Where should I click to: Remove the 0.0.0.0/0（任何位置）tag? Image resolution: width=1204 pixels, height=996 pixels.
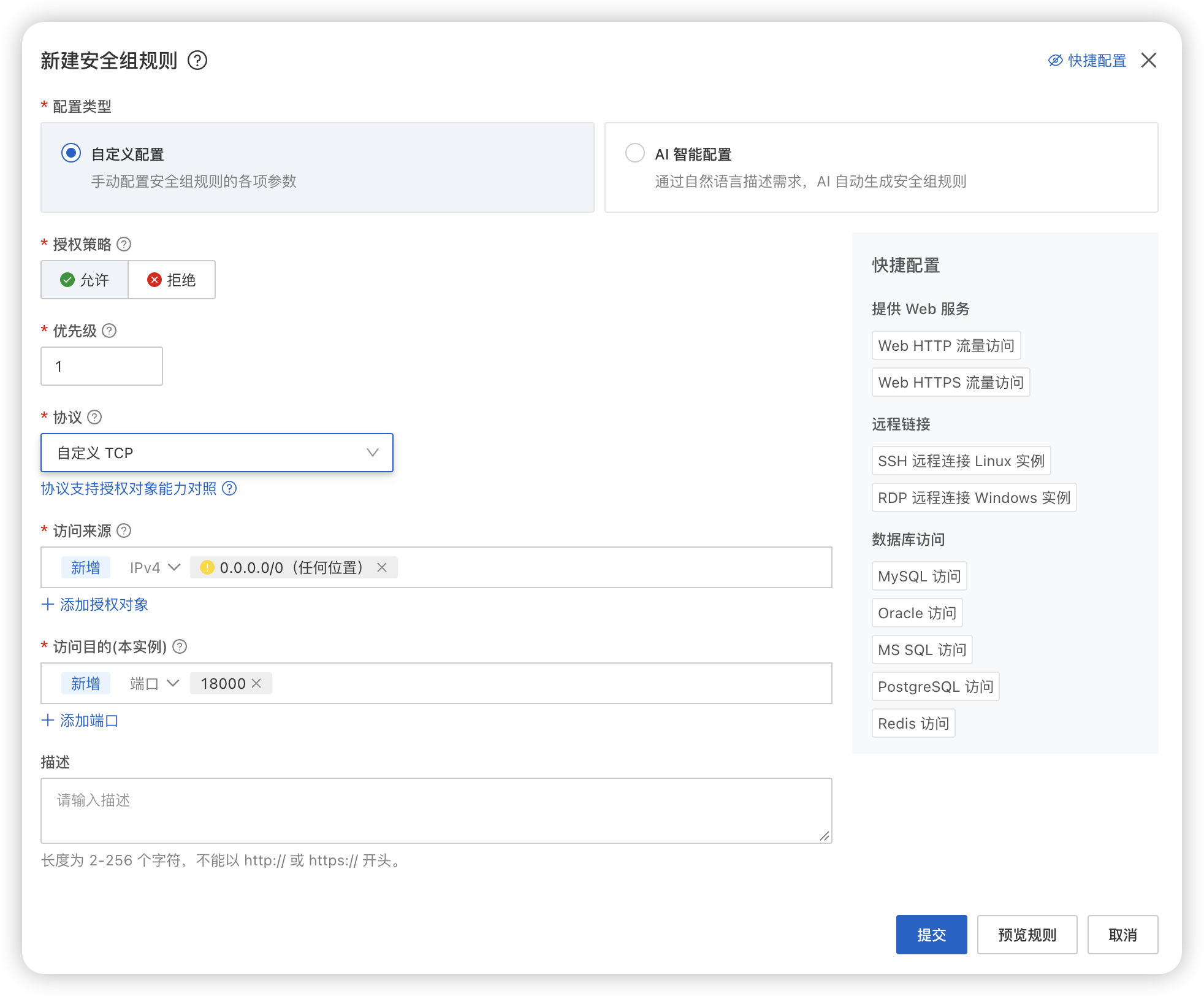[x=382, y=568]
